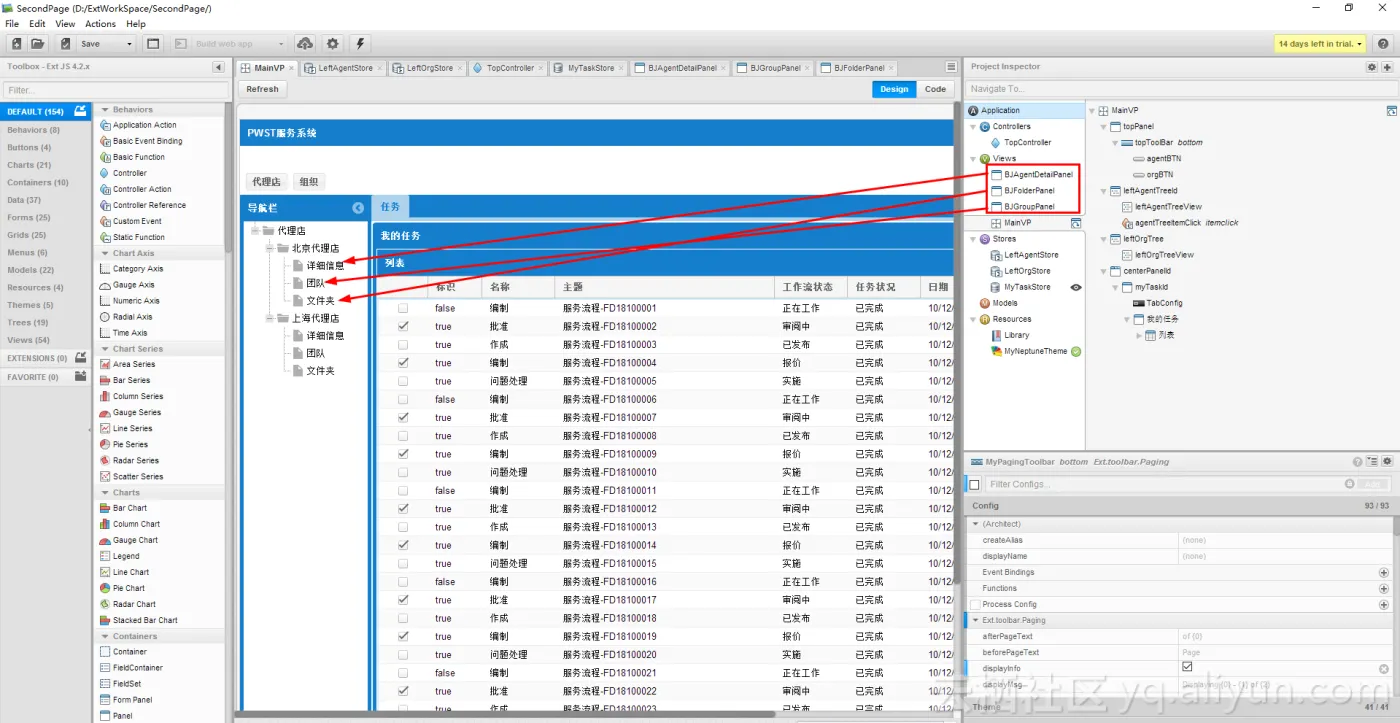Collapse the Stores node in inspector
The height and width of the screenshot is (723, 1400).
click(x=972, y=239)
